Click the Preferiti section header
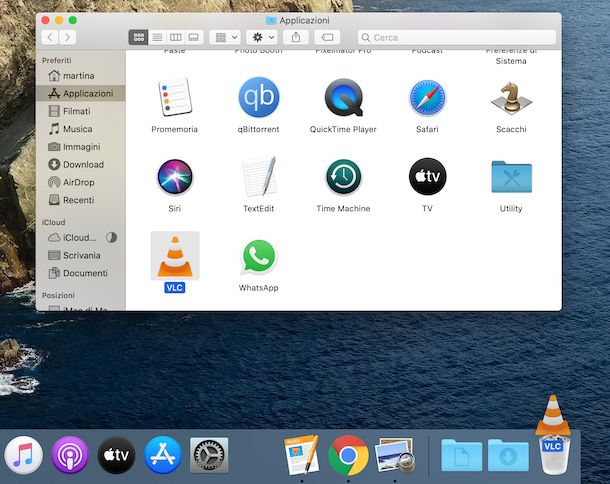 (x=57, y=60)
